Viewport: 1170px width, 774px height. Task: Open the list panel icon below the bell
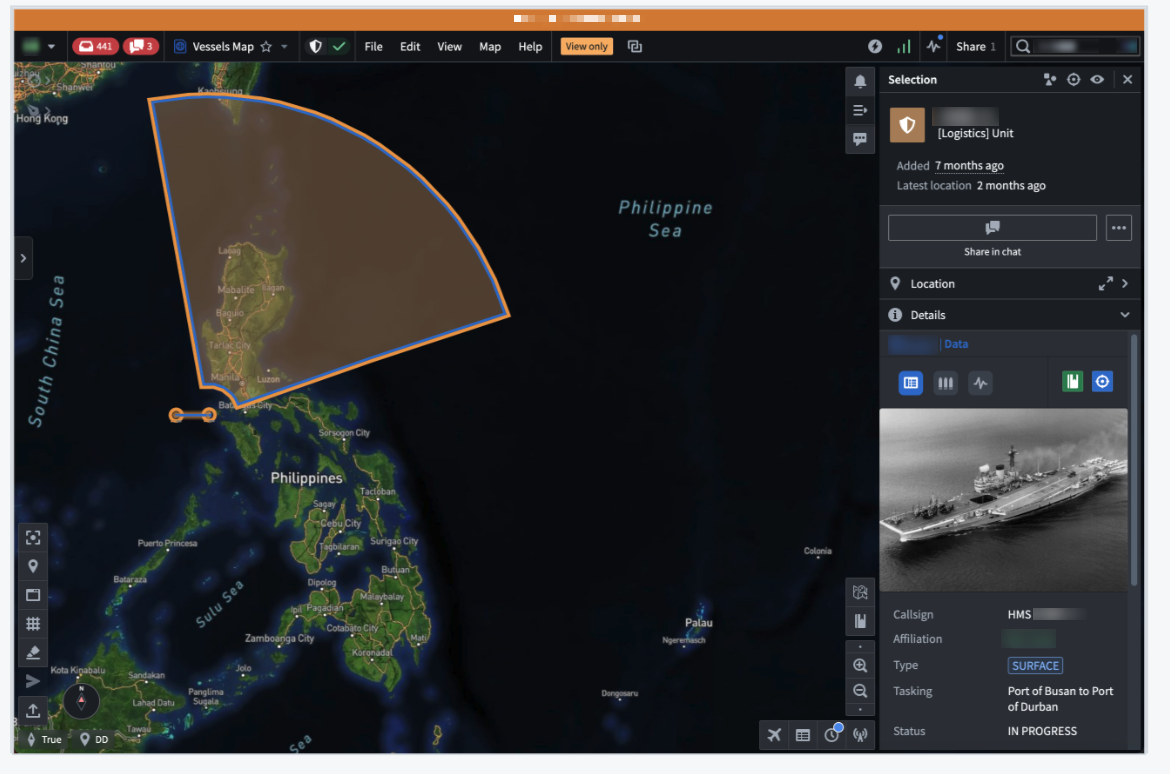pos(860,110)
